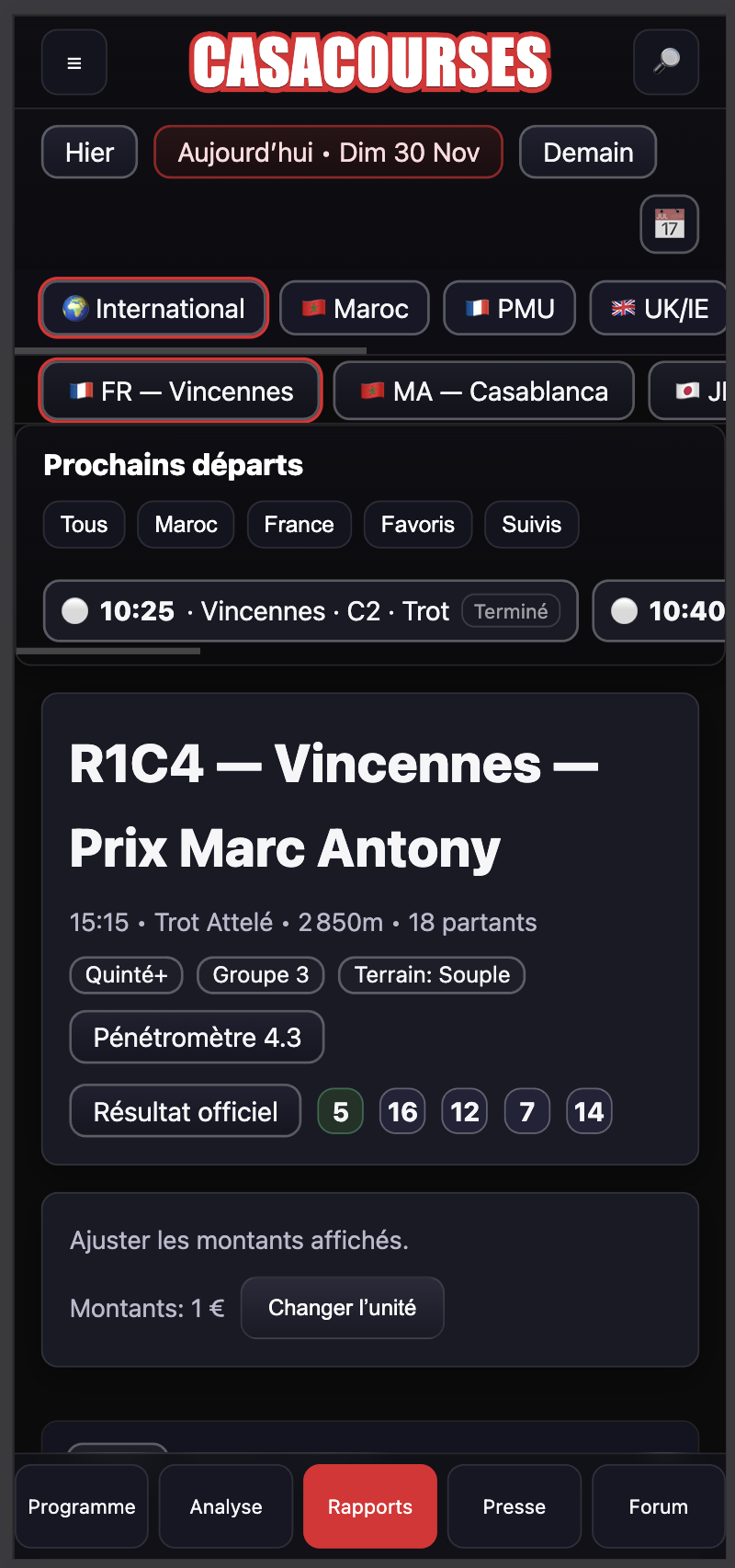Click the runner number 16 badge
This screenshot has height=1568, width=735.
tap(402, 1111)
